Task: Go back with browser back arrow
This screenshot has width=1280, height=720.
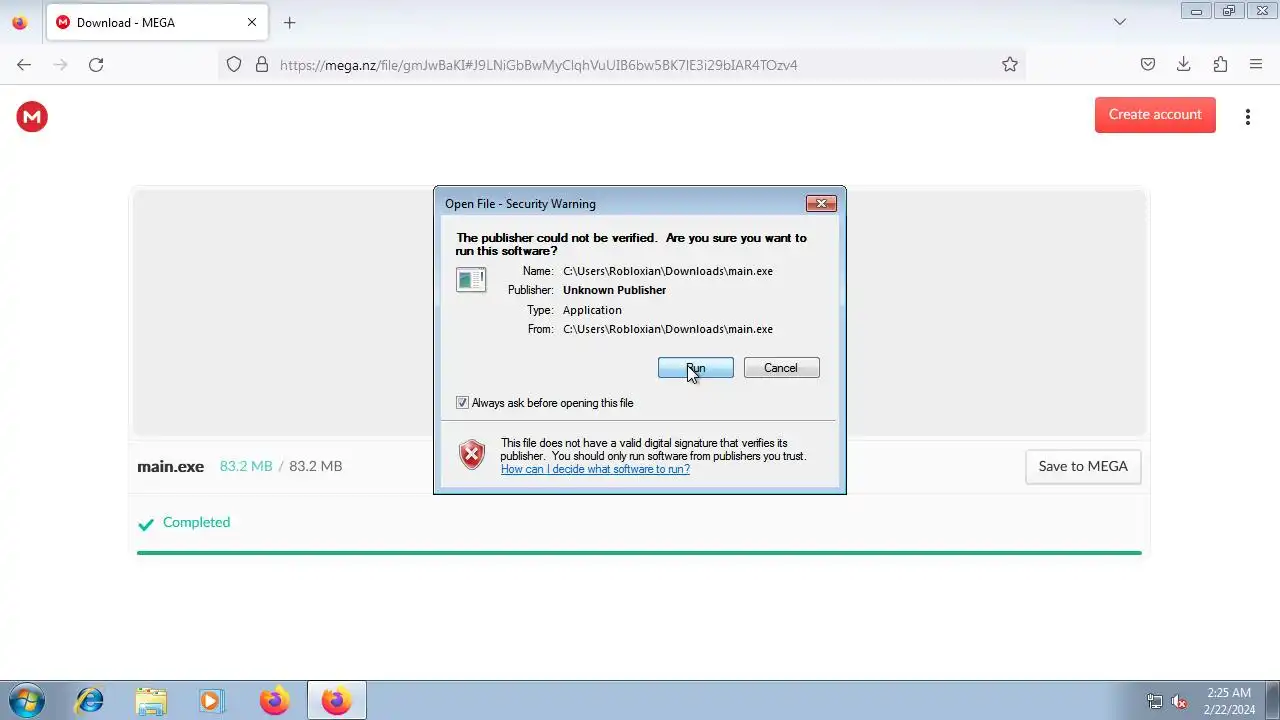Action: click(x=24, y=65)
